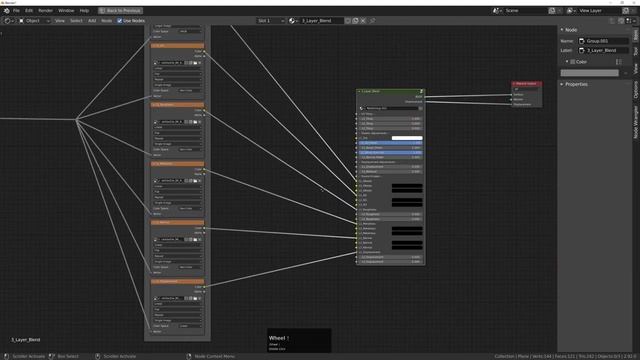Click the second blue highlighted slider in group node

click(x=391, y=152)
